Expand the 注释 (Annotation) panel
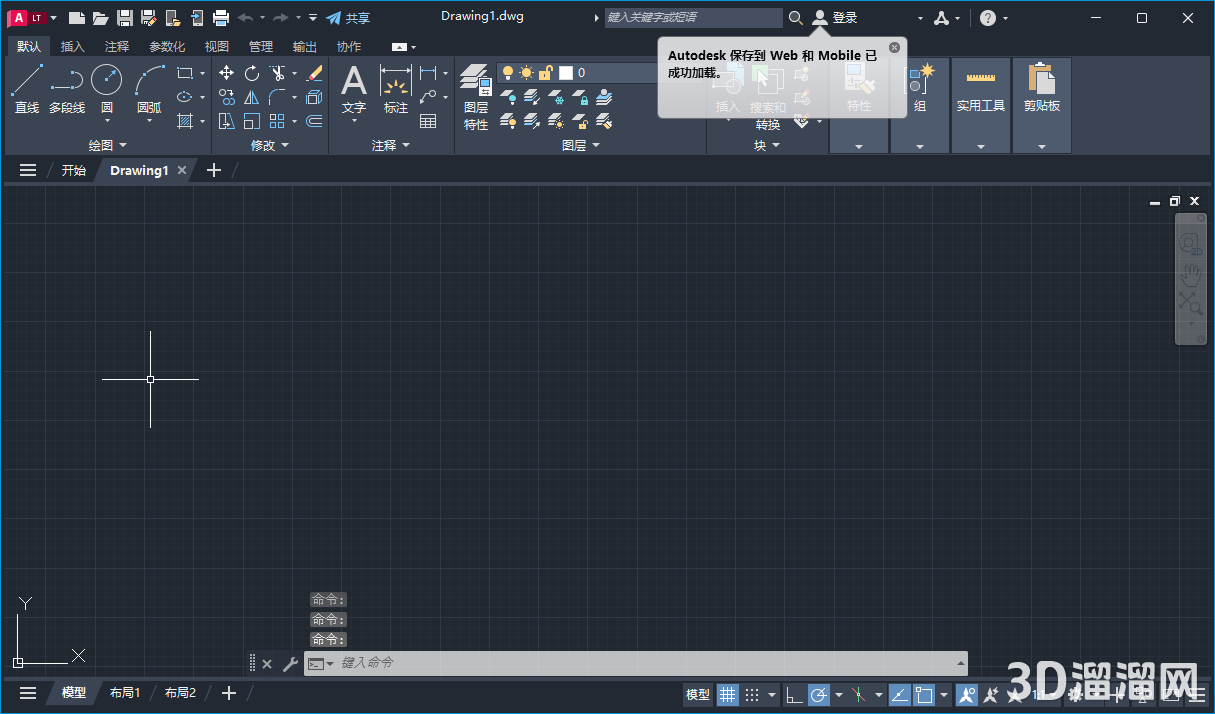 pyautogui.click(x=391, y=145)
